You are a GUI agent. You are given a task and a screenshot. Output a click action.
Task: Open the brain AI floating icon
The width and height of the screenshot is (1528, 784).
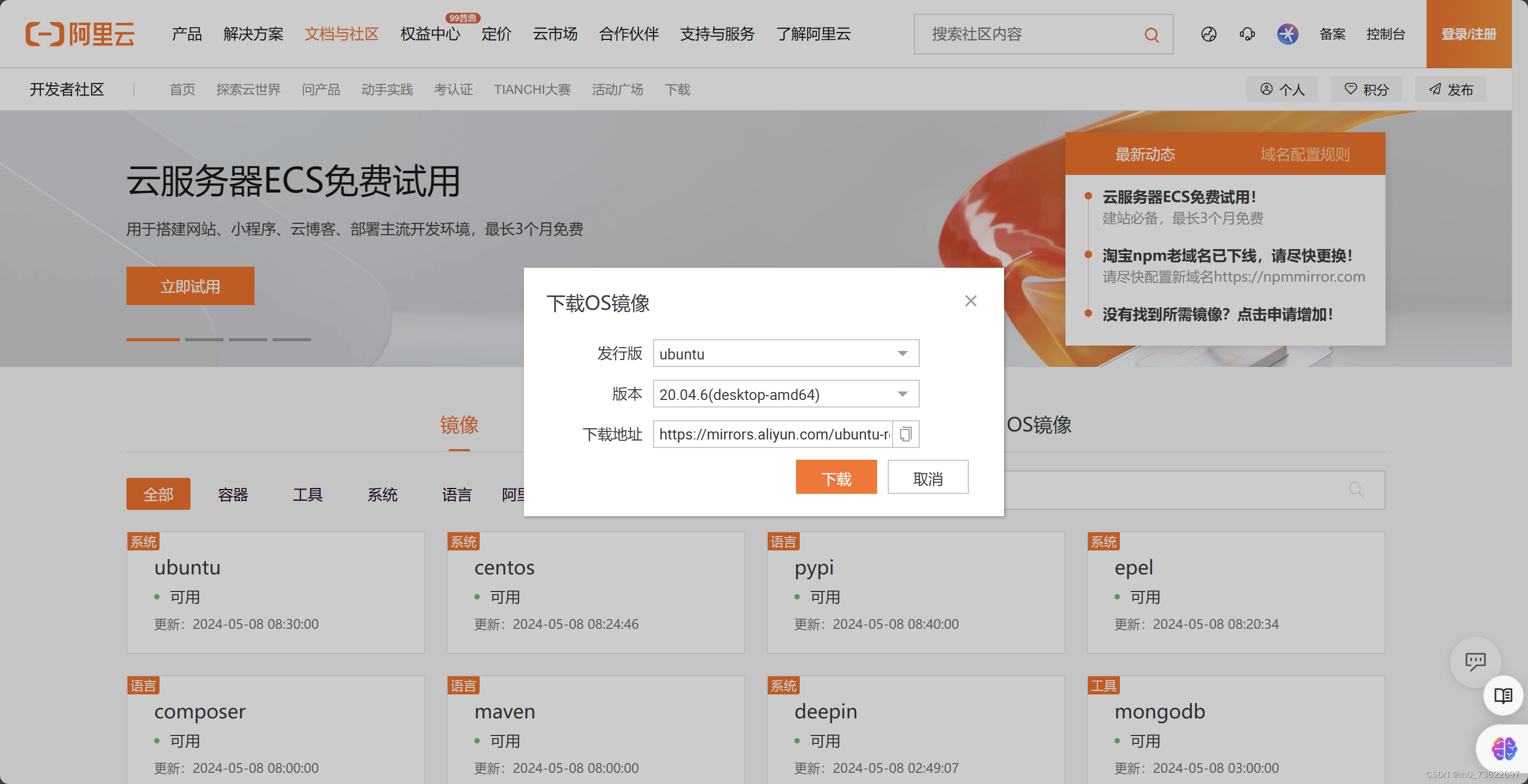click(1503, 748)
